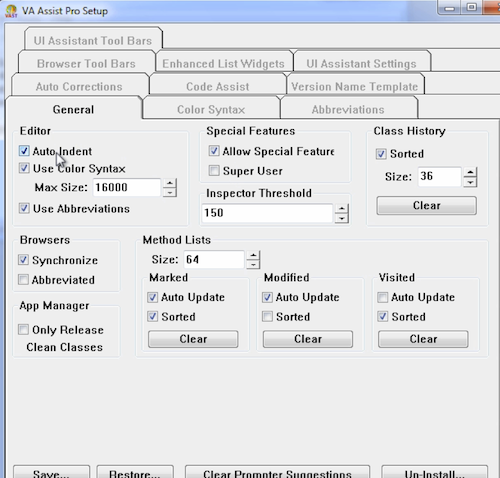Toggle Class History Sorted checkbox
This screenshot has height=478, width=500.
(381, 154)
